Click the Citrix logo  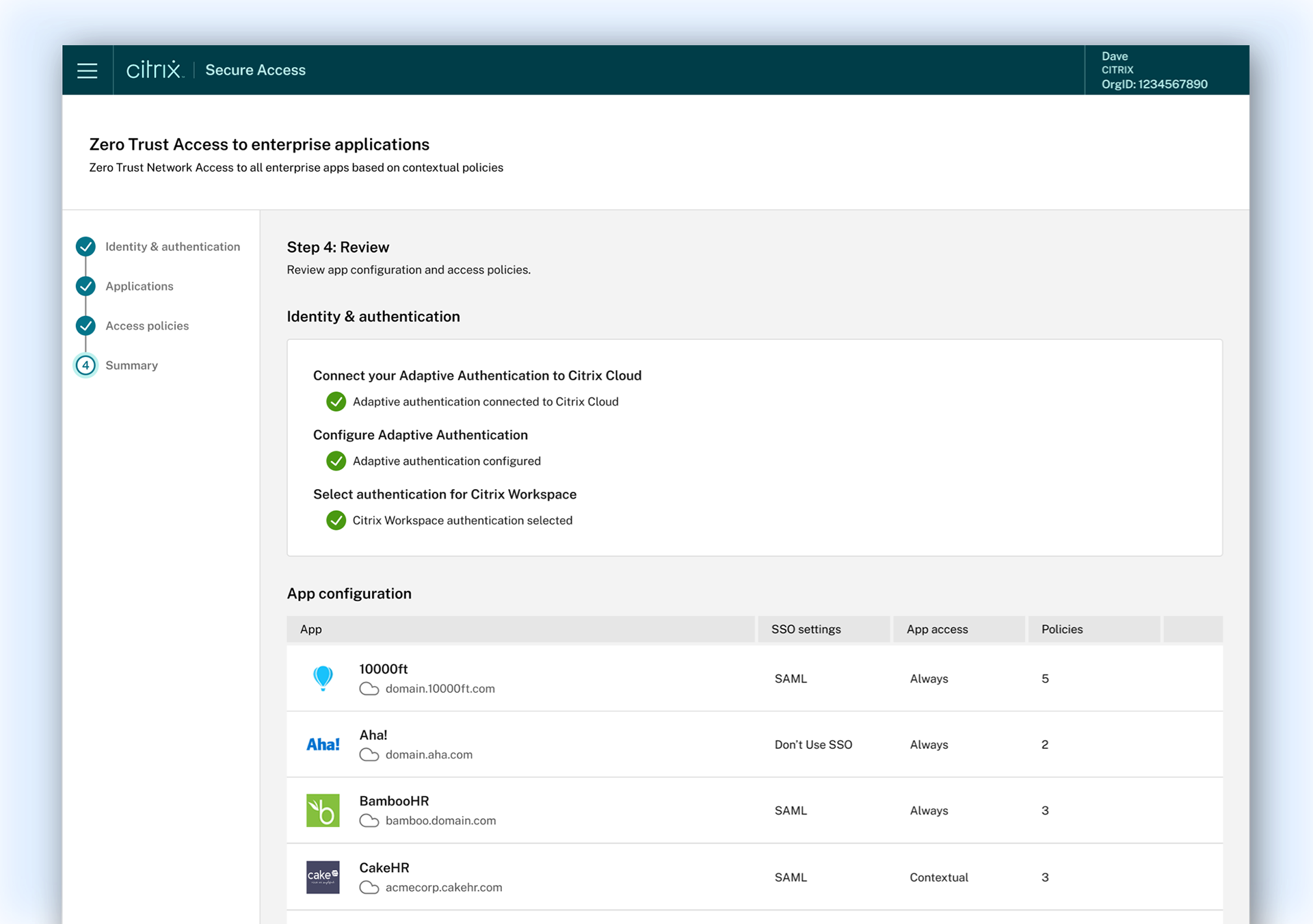(155, 70)
